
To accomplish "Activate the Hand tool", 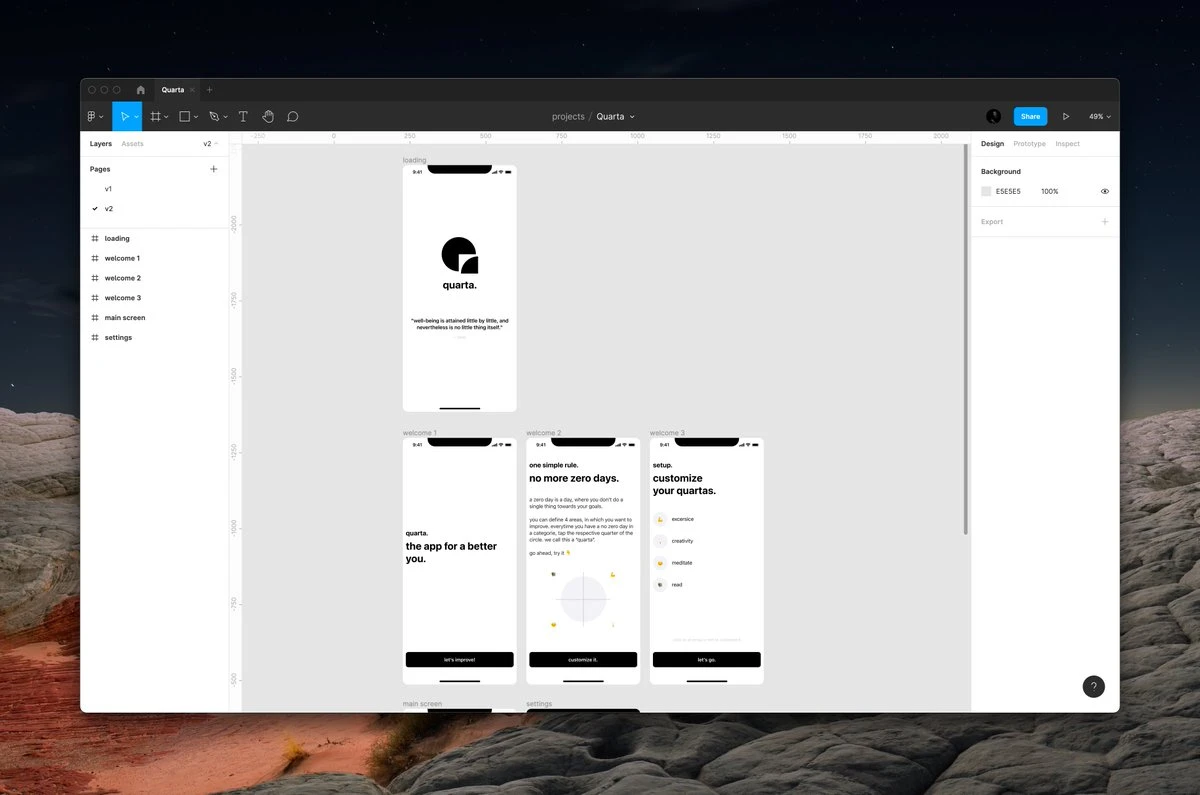I will 268,117.
